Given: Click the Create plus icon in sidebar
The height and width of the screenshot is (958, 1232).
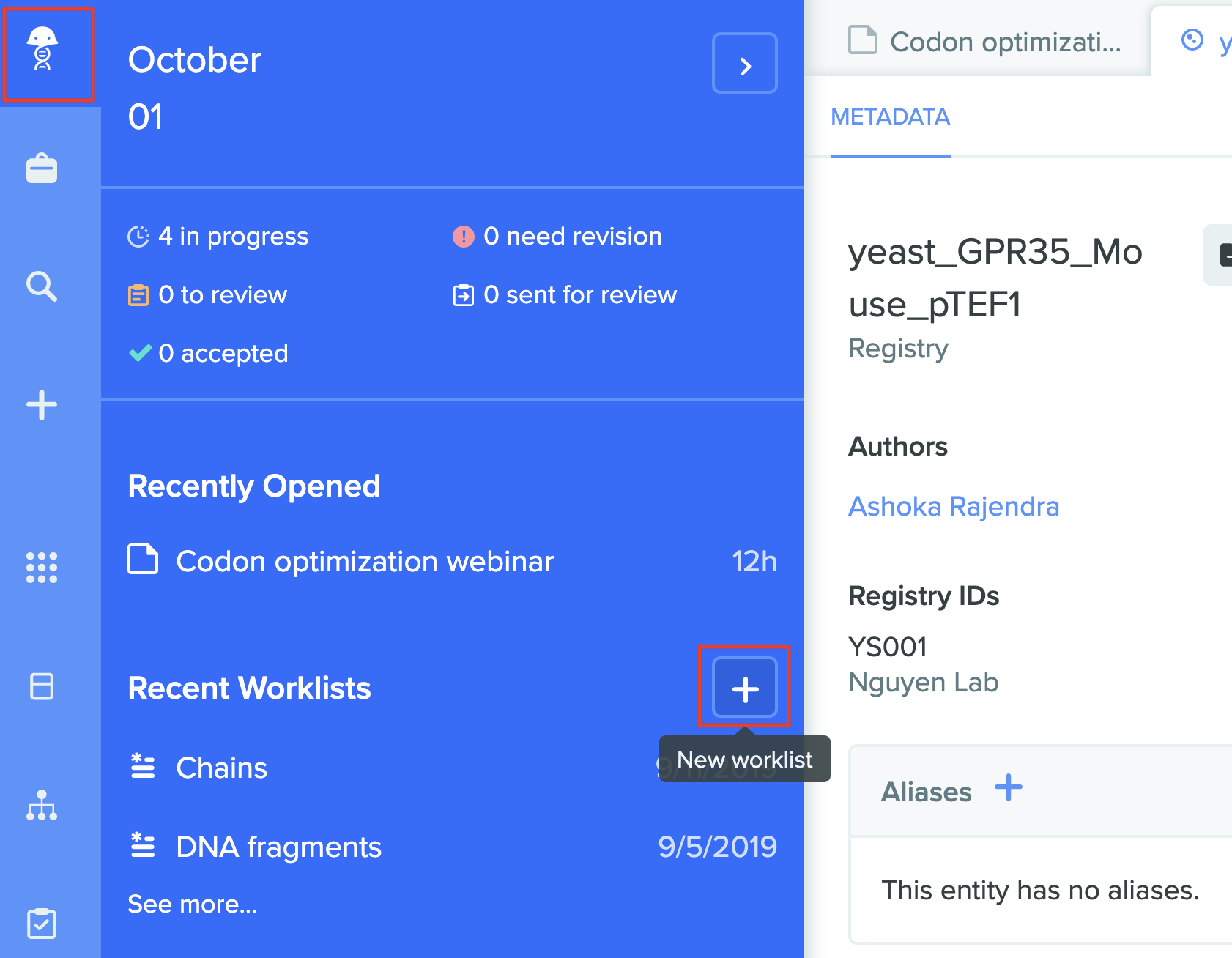Looking at the screenshot, I should pos(42,405).
